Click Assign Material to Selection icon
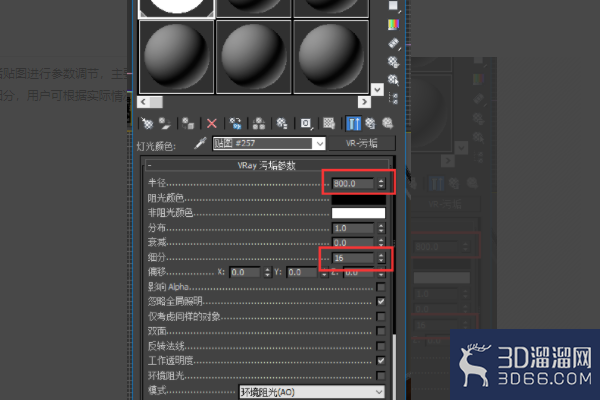 188,123
